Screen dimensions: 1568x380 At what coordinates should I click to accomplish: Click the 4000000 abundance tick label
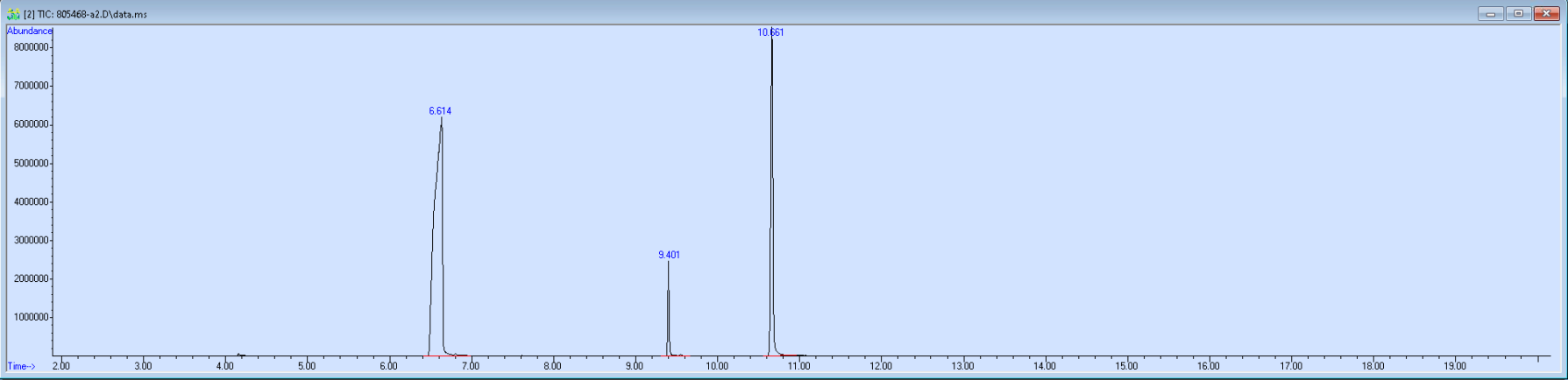click(31, 201)
